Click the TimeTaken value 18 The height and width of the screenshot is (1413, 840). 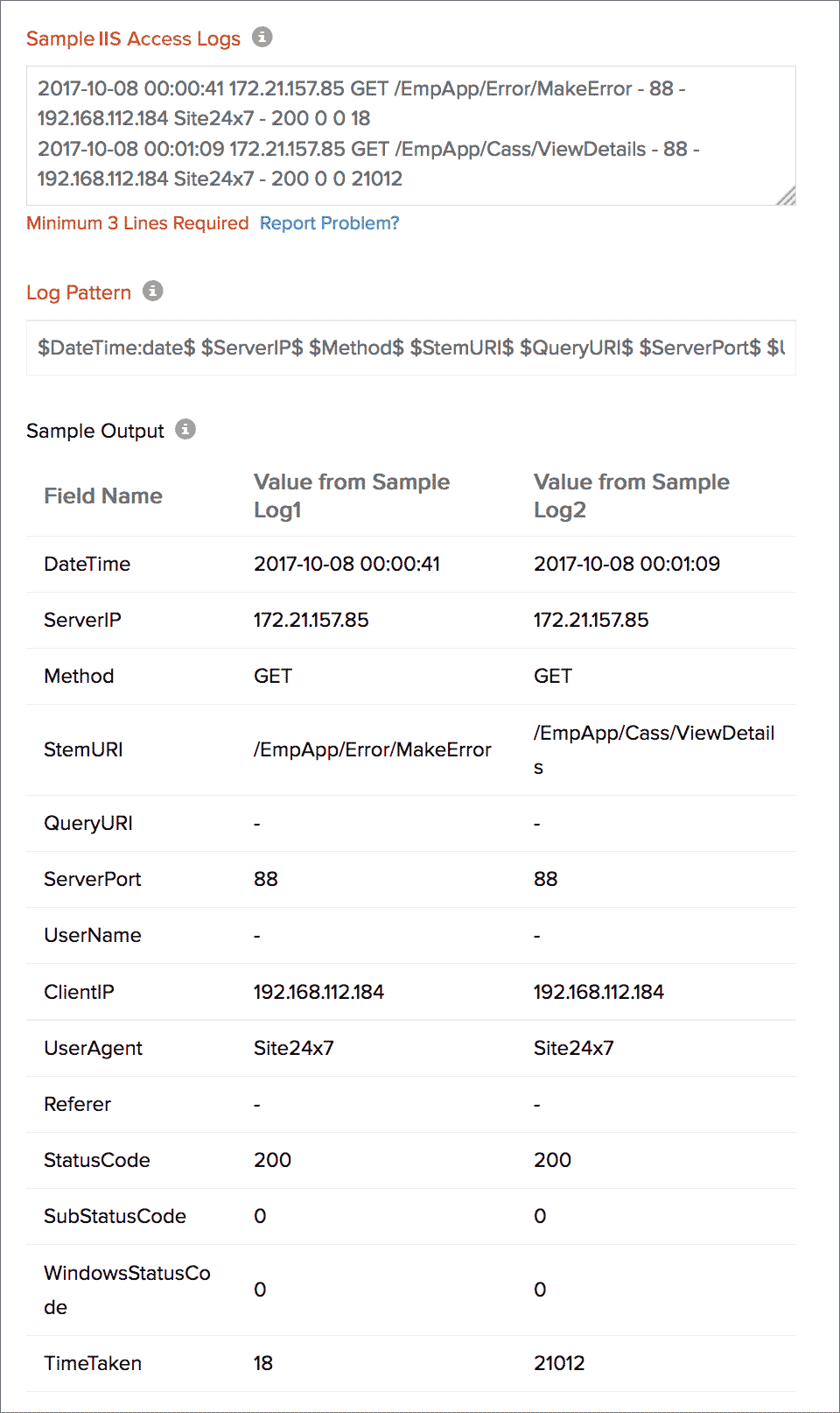(x=263, y=1363)
